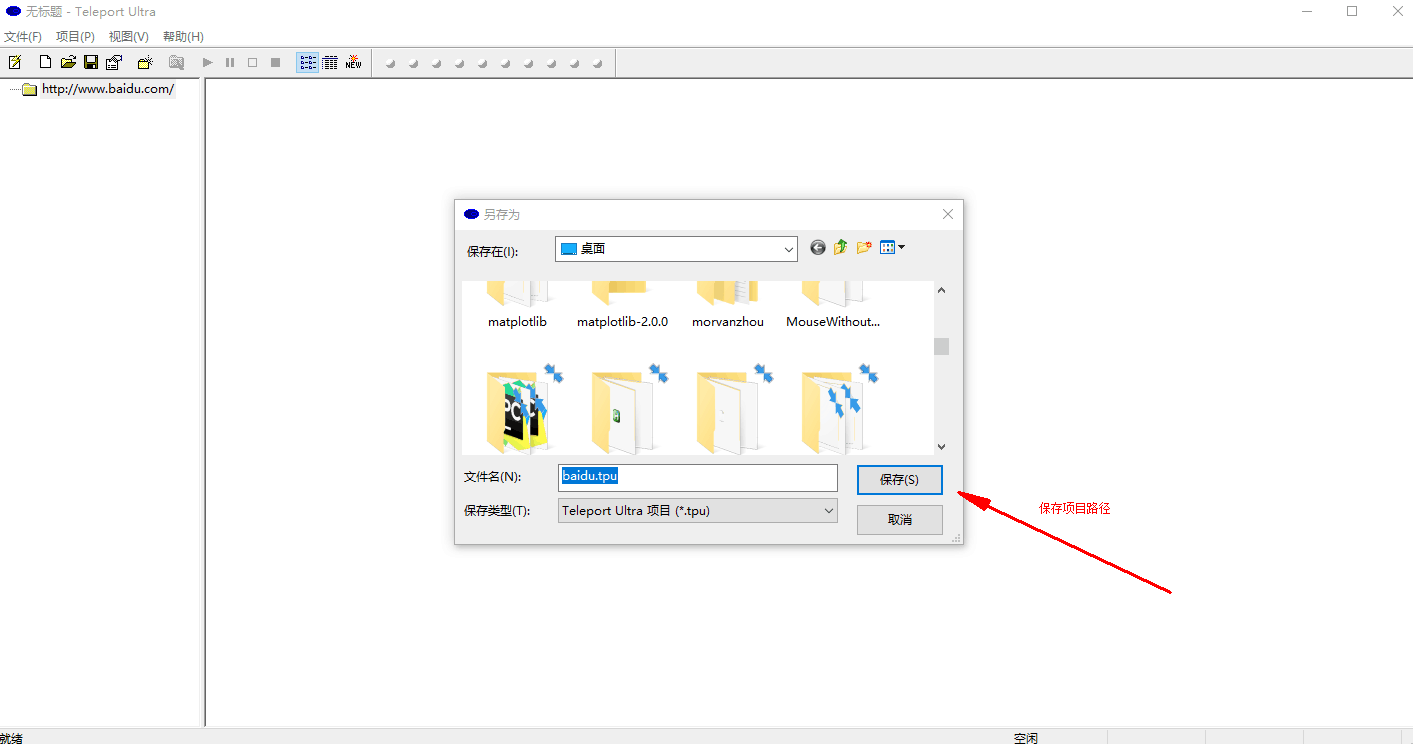Click the greyed-out icon left of Start
The image size is (1413, 744).
click(176, 62)
